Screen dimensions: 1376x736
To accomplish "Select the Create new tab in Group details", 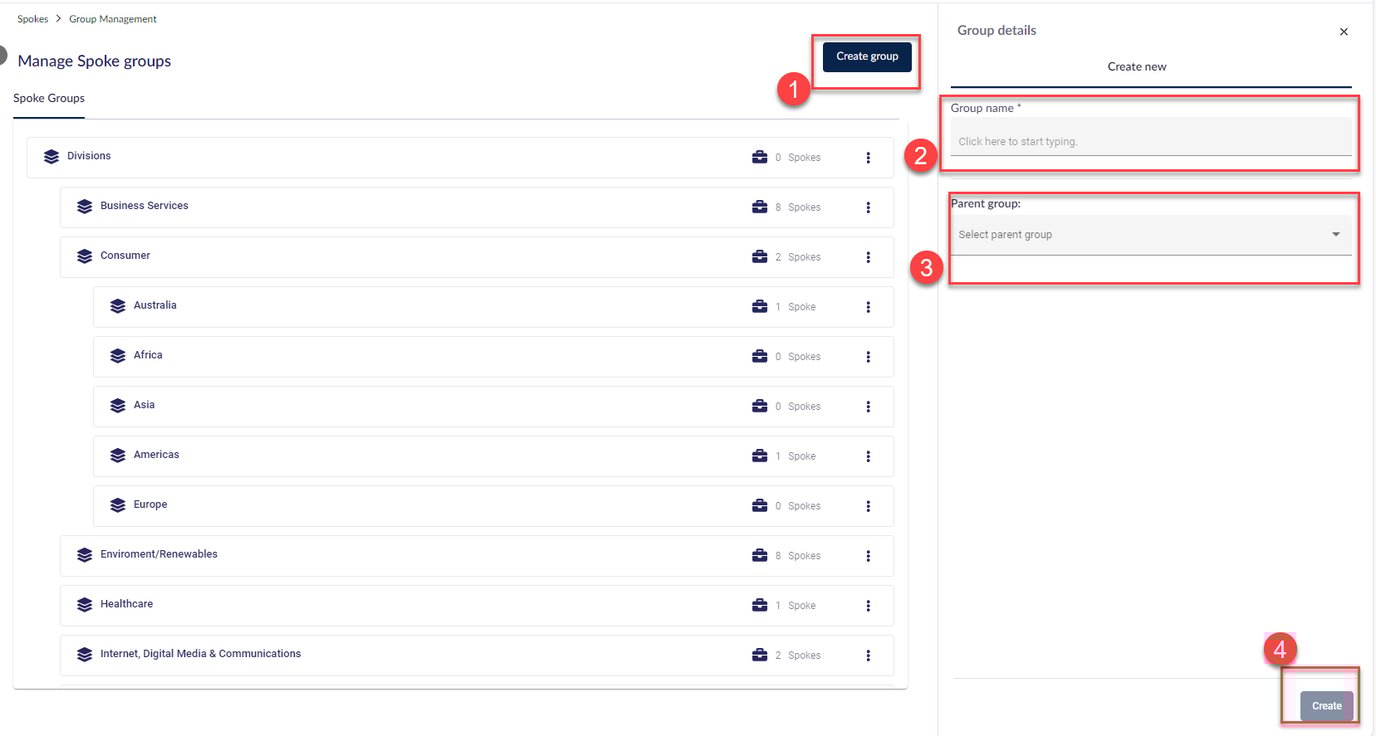I will [x=1137, y=66].
